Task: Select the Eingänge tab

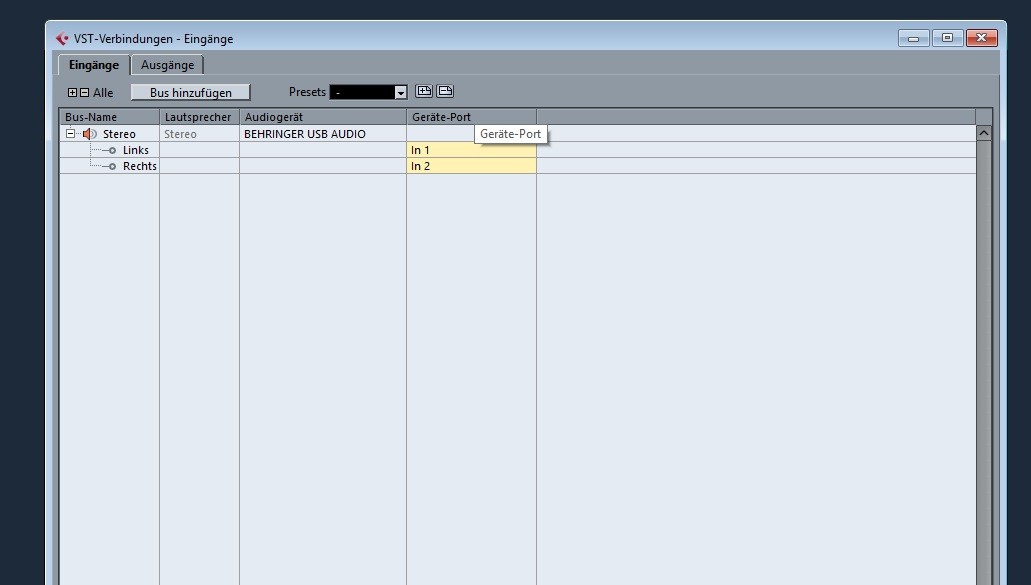Action: pyautogui.click(x=94, y=65)
